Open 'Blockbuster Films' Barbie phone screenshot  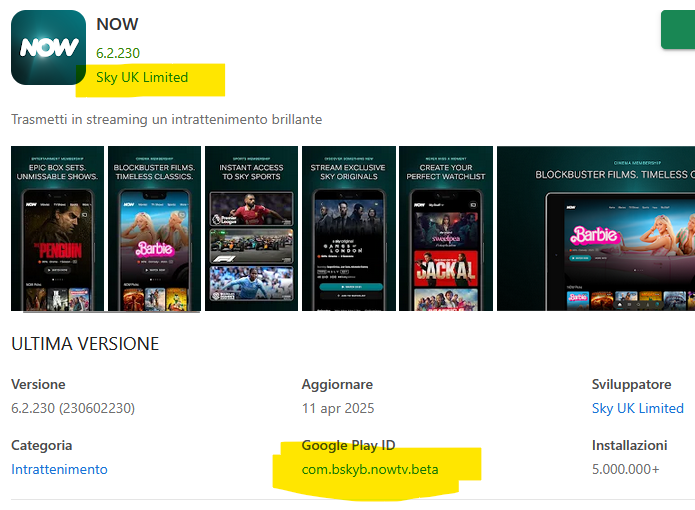pos(154,228)
